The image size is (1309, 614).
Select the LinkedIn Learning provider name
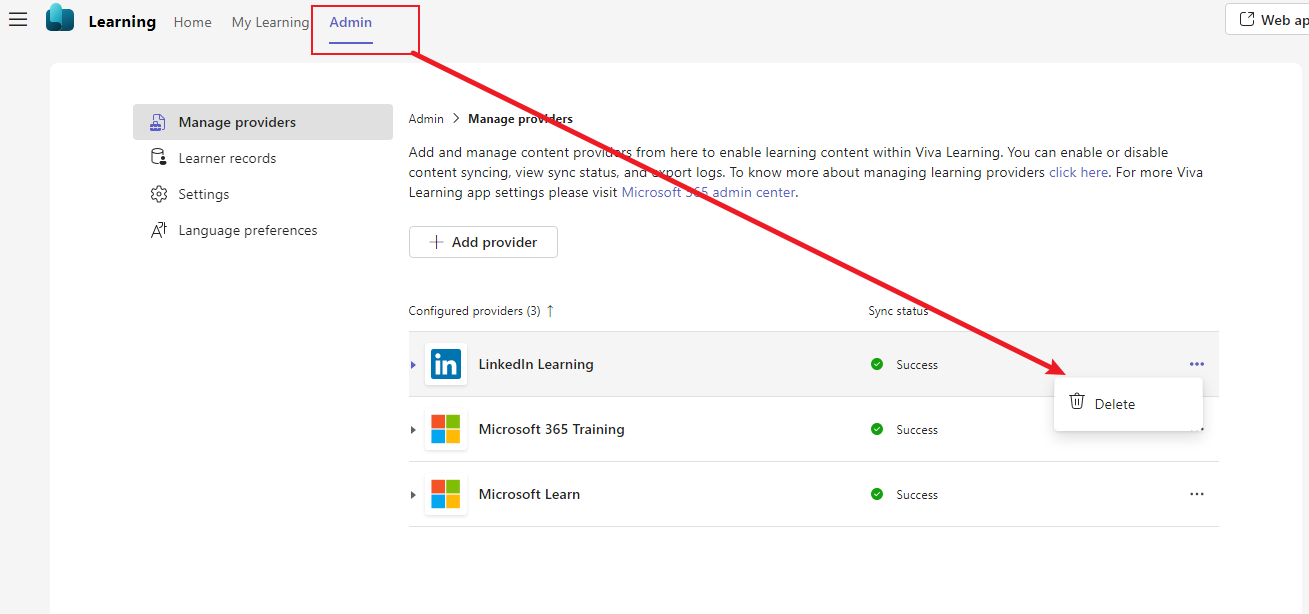[x=536, y=364]
